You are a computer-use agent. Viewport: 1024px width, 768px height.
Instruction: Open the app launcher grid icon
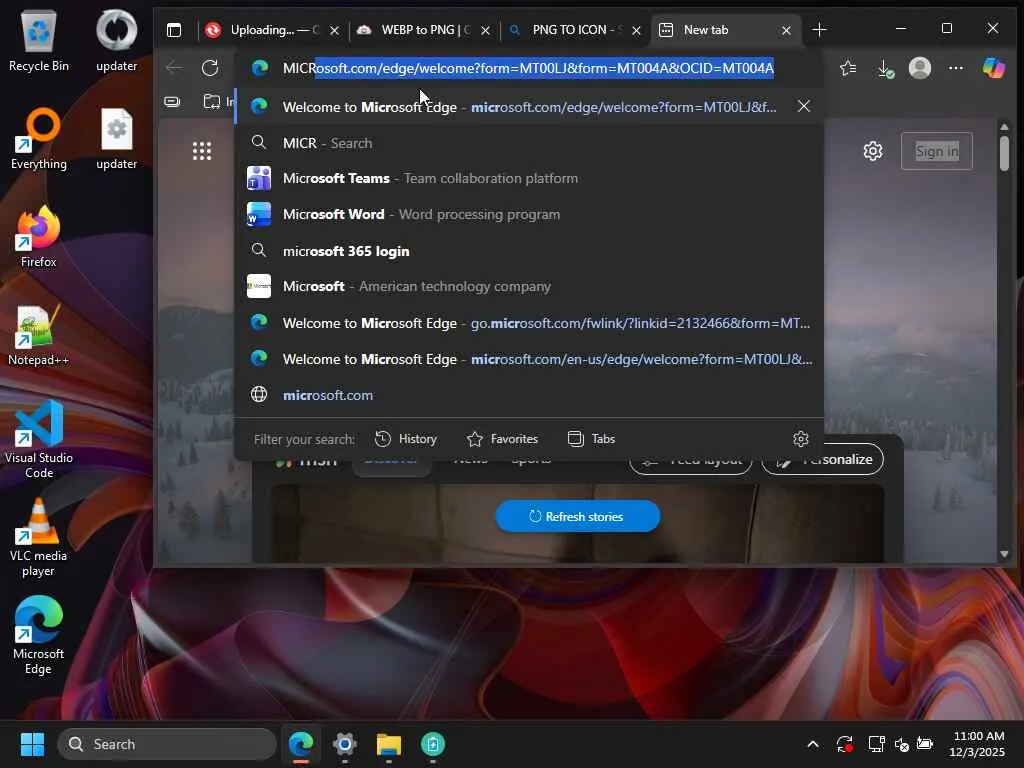202,151
